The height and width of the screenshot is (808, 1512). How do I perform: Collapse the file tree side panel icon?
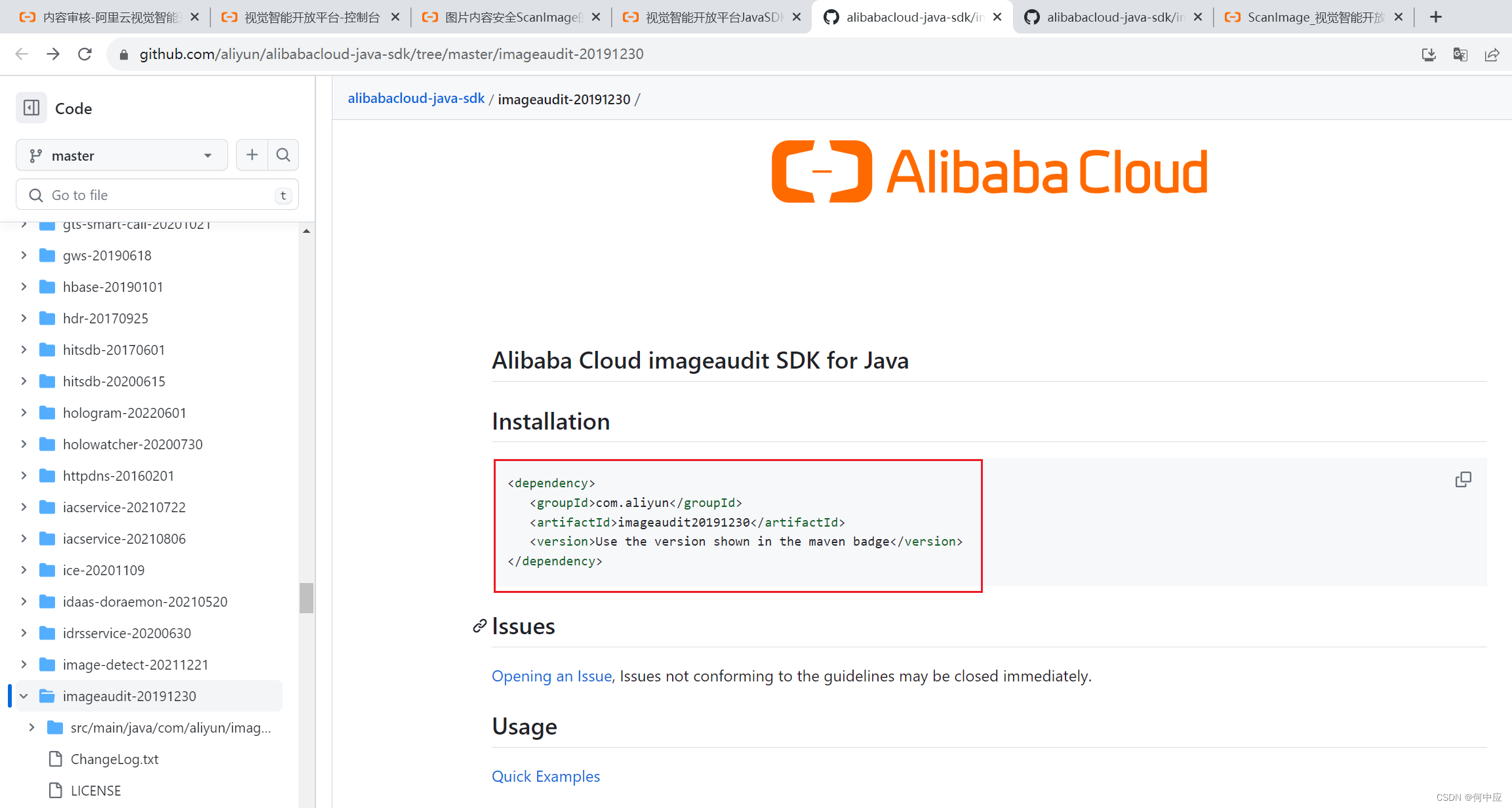(31, 108)
